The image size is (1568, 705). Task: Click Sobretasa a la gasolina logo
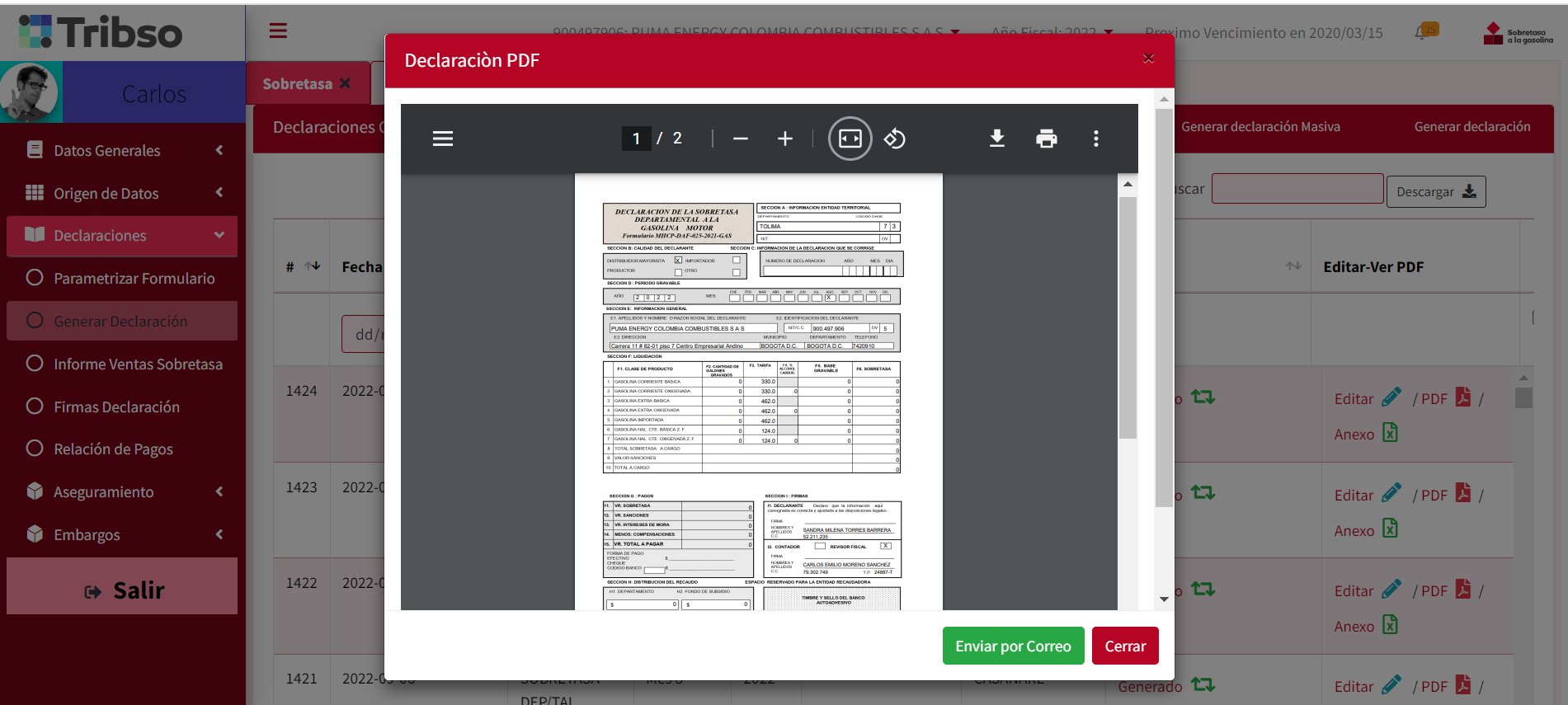1518,33
